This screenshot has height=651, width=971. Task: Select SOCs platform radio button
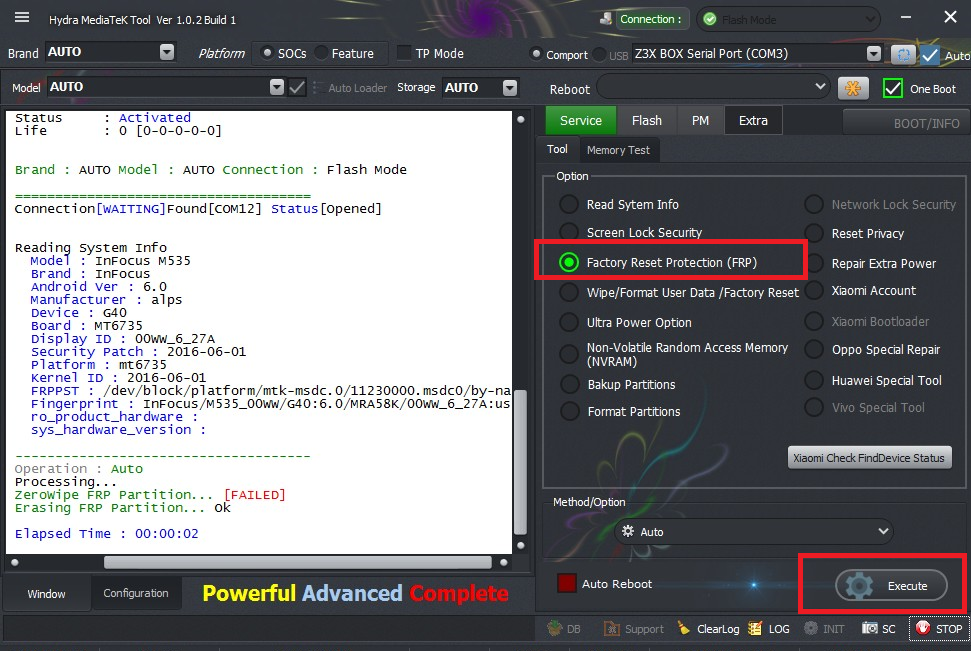[267, 53]
